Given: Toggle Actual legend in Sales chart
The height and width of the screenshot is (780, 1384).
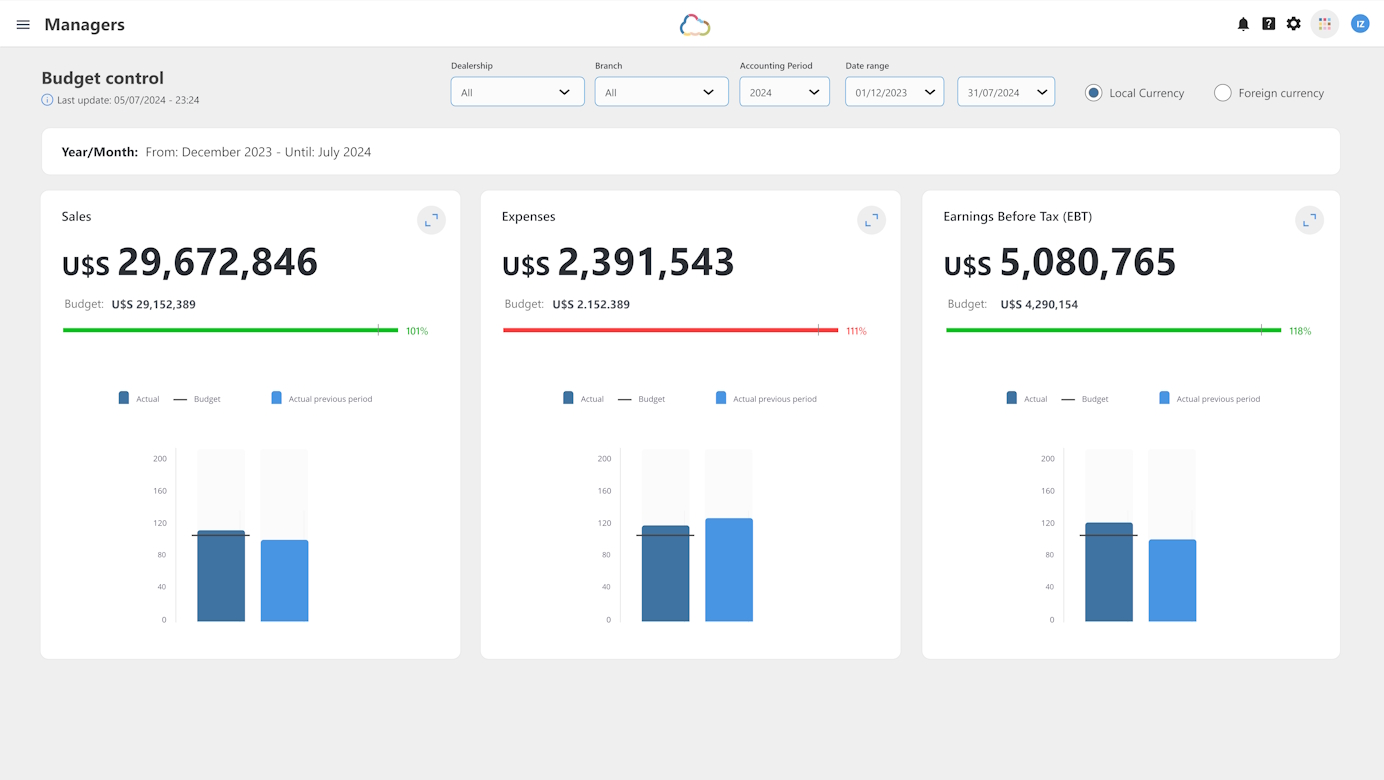Looking at the screenshot, I should point(139,398).
